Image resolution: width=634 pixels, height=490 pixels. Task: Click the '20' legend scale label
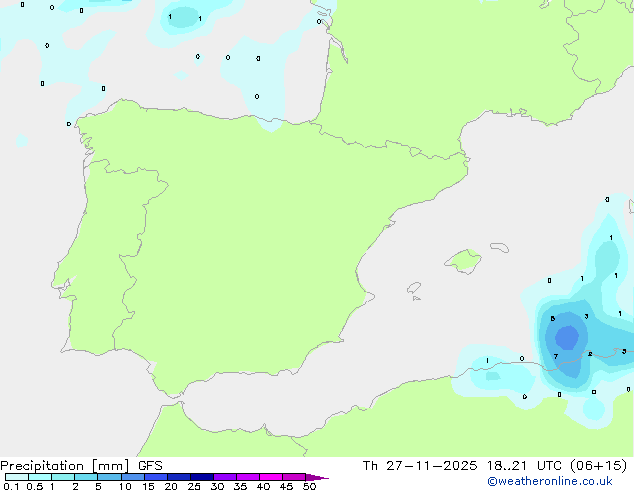coord(171,486)
